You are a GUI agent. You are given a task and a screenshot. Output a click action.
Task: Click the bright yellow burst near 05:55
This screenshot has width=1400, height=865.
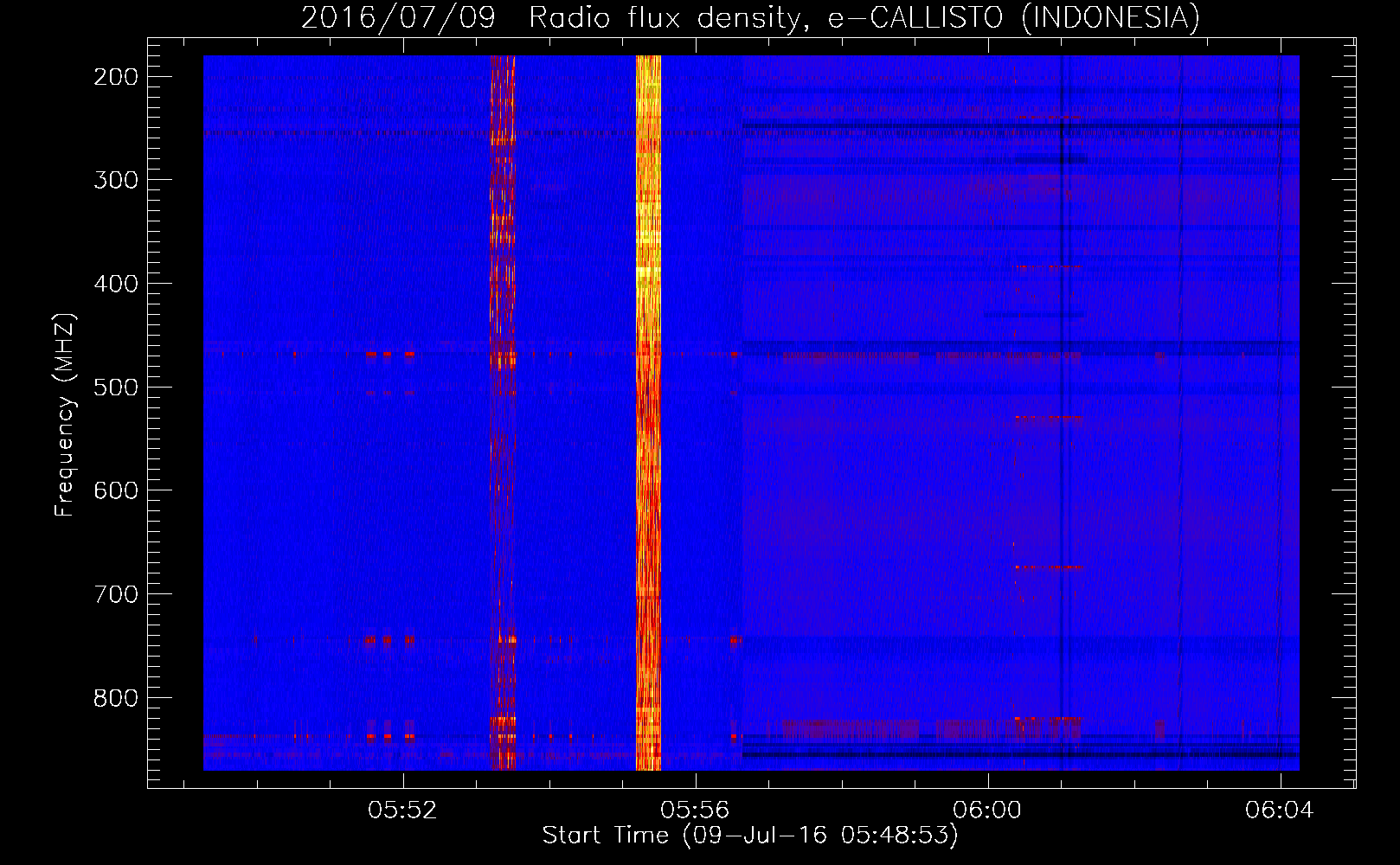click(x=648, y=413)
